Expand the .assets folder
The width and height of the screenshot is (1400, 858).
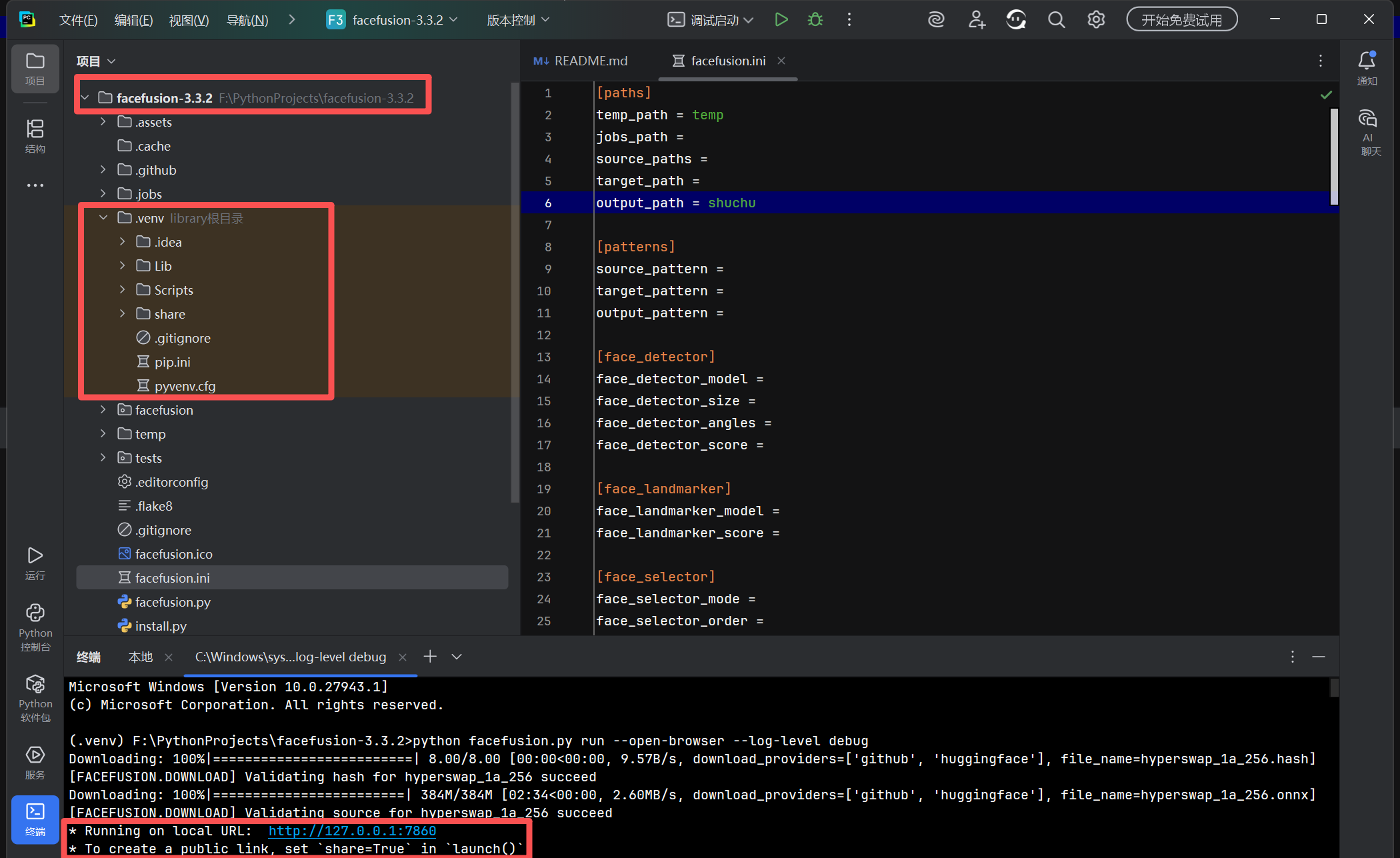coord(103,122)
